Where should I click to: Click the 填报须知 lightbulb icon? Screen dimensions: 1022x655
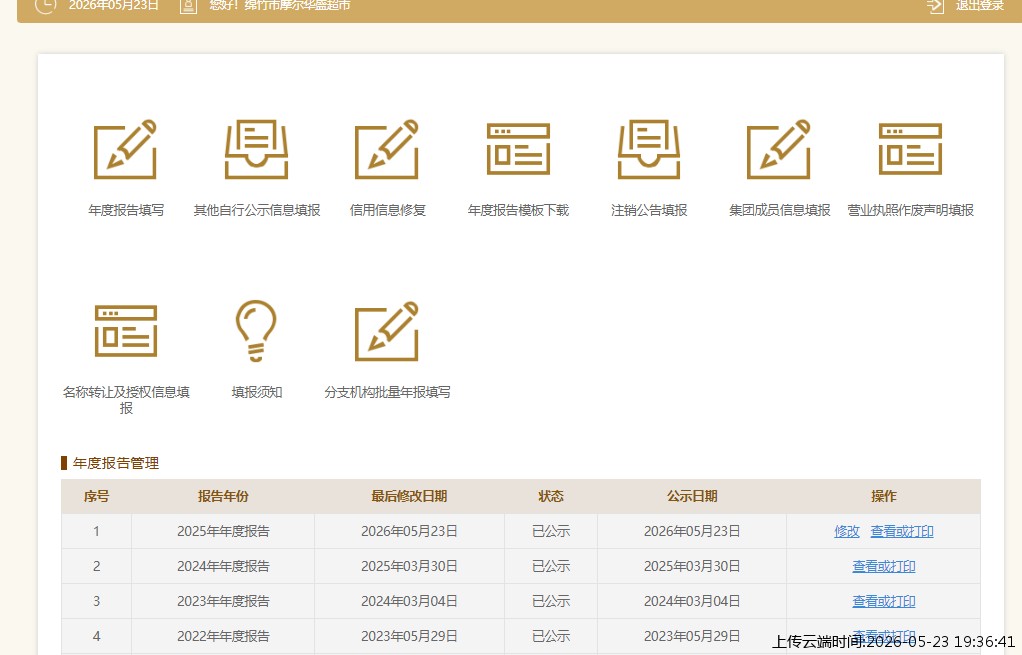click(x=256, y=330)
